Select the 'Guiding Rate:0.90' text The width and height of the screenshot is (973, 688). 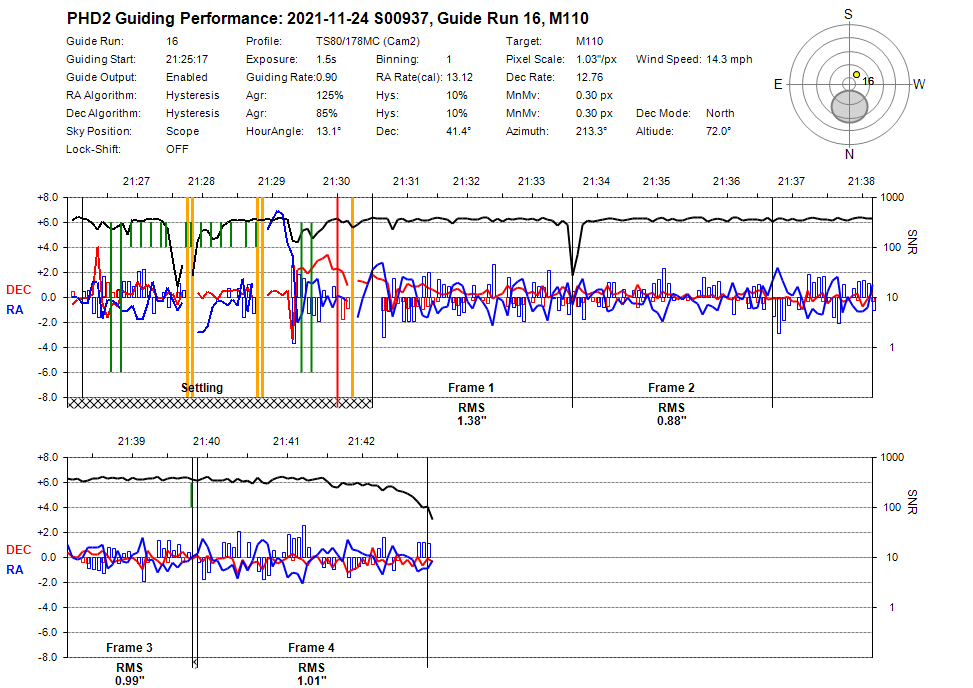(x=292, y=78)
